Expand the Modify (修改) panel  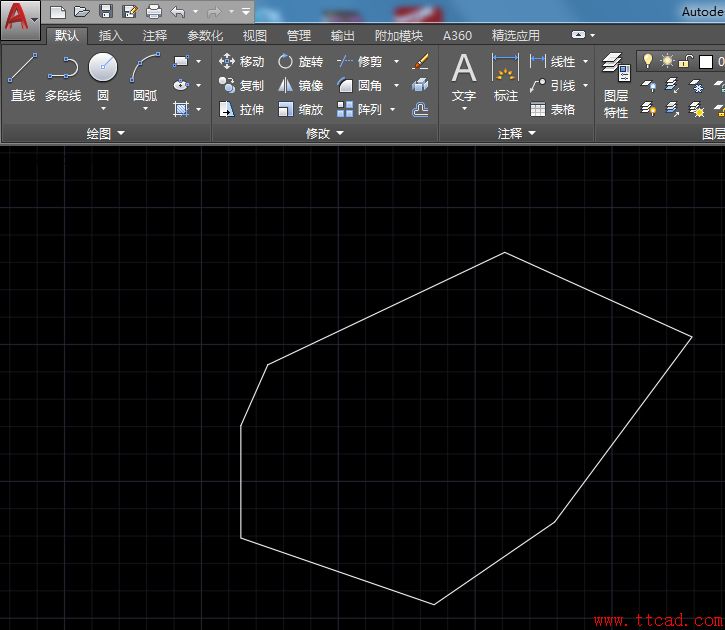[325, 133]
